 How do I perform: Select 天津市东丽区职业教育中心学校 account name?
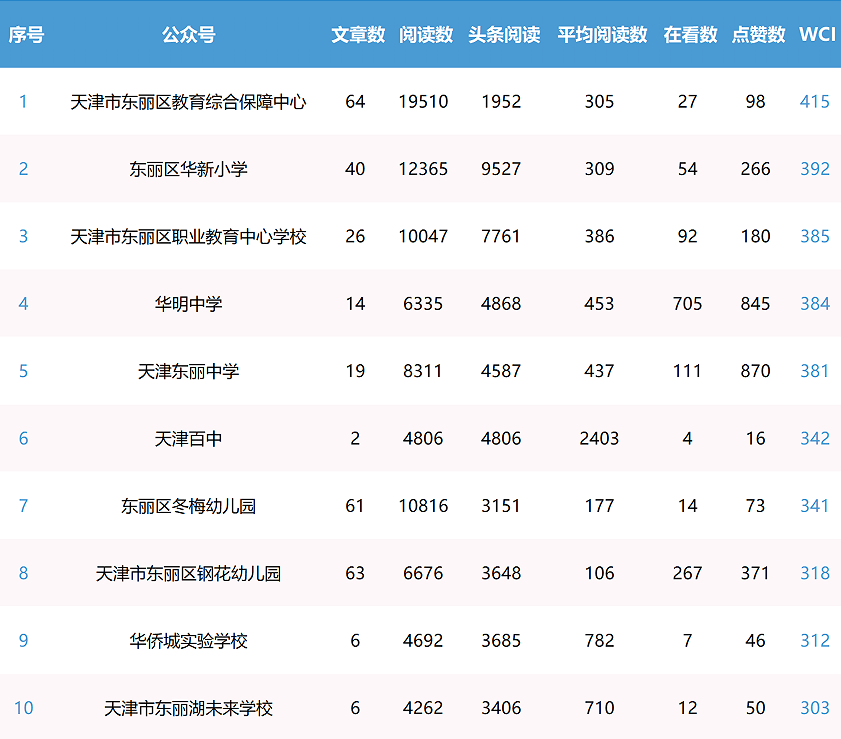pyautogui.click(x=188, y=237)
